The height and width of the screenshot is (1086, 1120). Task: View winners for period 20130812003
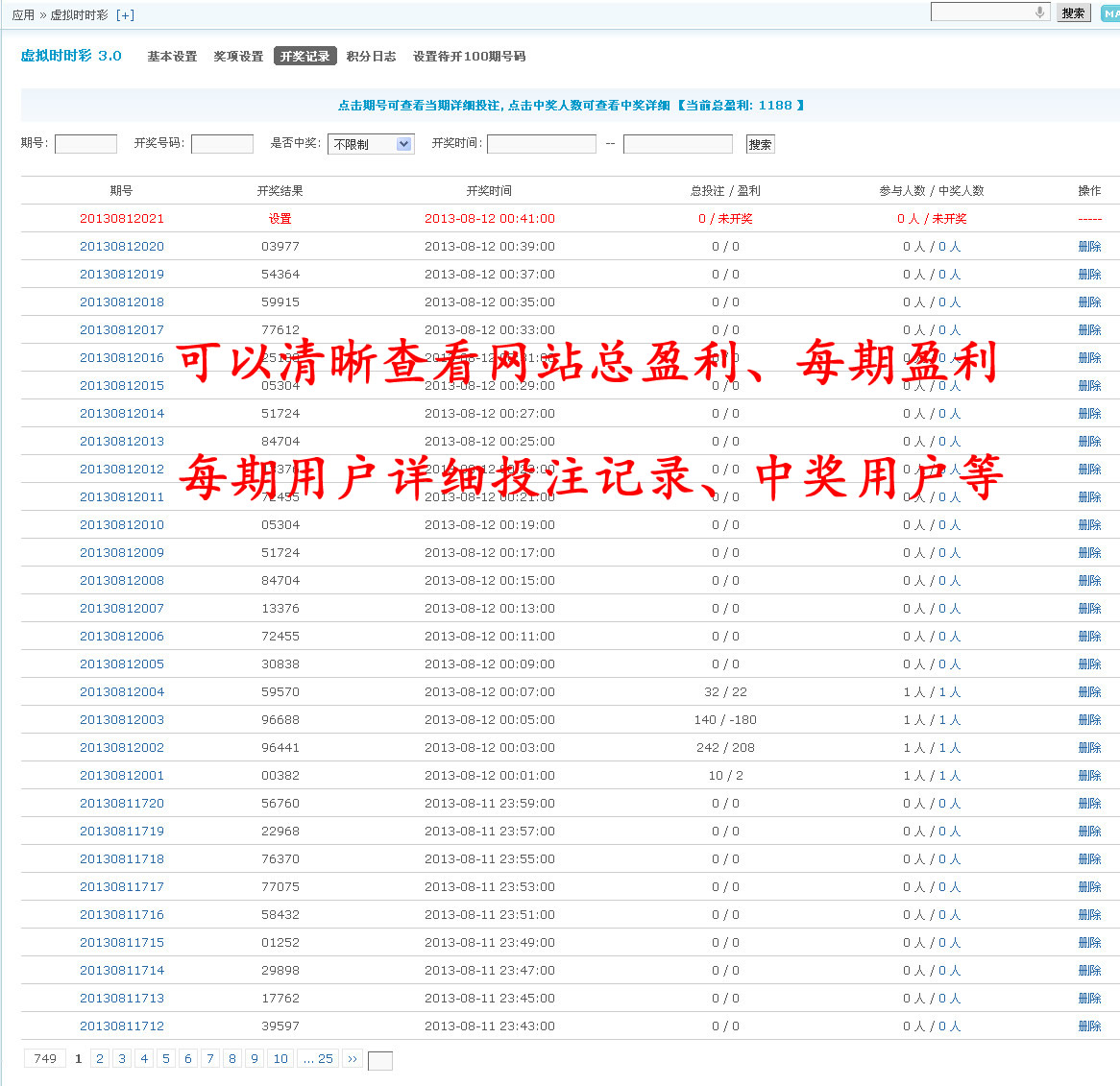click(x=950, y=720)
